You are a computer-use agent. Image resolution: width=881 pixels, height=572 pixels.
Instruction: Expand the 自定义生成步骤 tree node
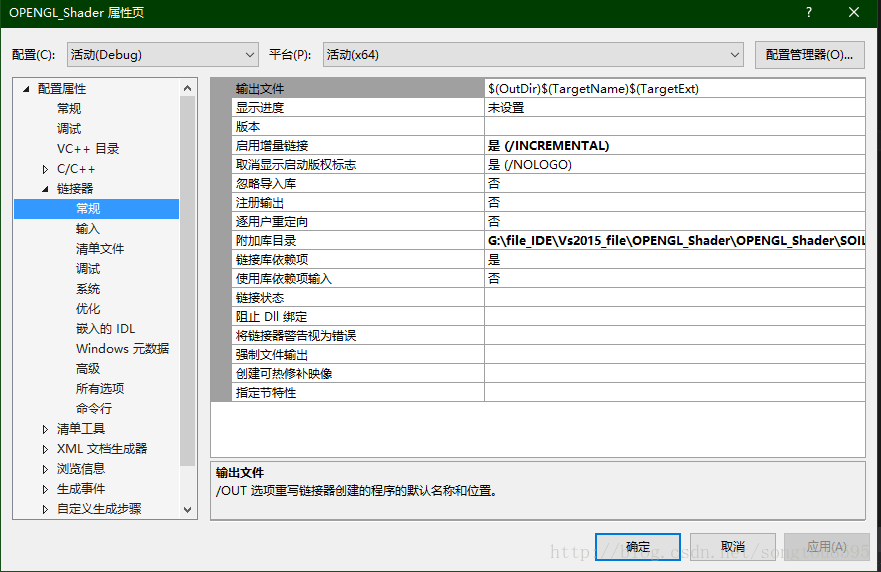(x=46, y=509)
